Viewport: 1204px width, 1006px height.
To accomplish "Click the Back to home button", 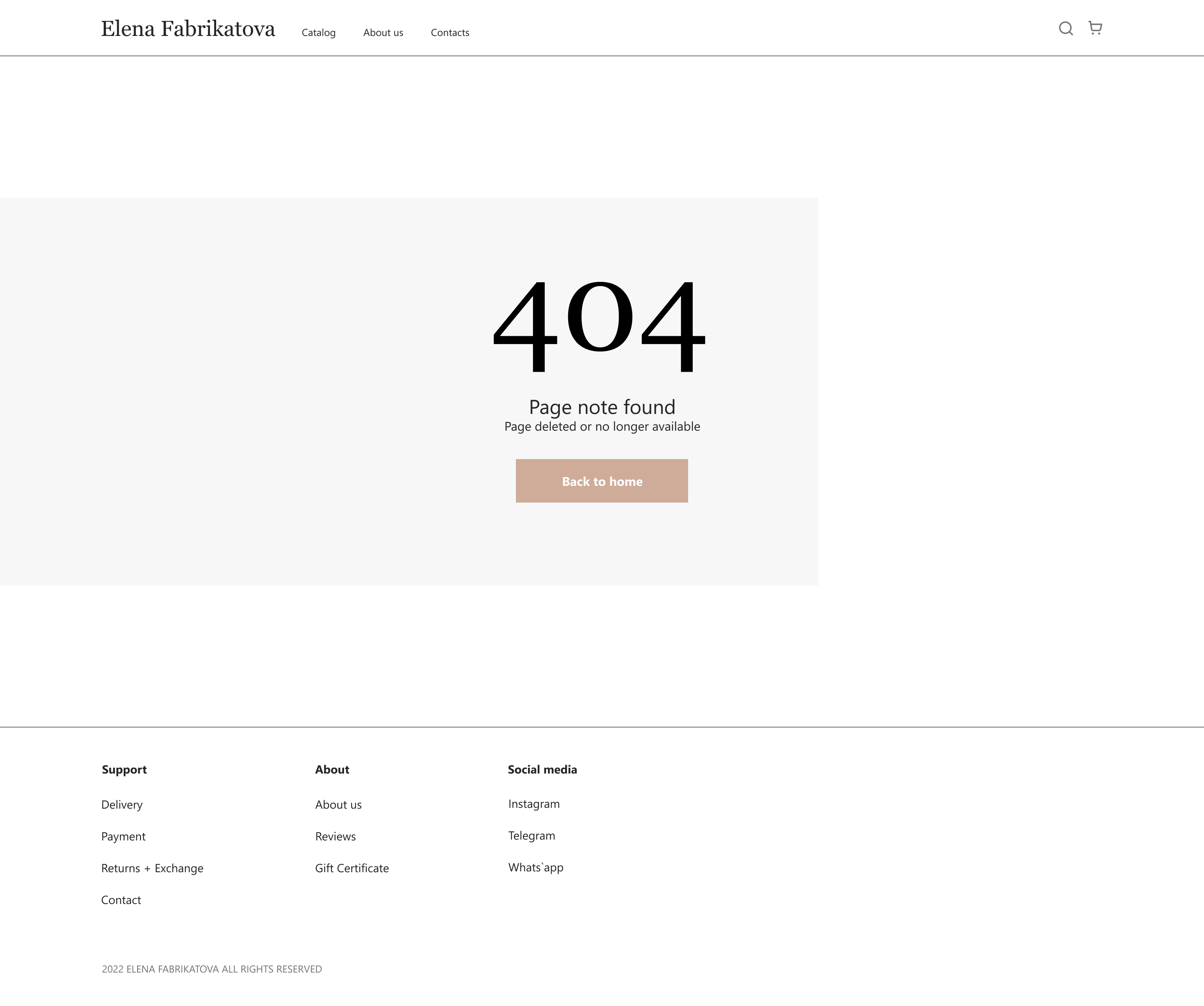I will tap(602, 481).
